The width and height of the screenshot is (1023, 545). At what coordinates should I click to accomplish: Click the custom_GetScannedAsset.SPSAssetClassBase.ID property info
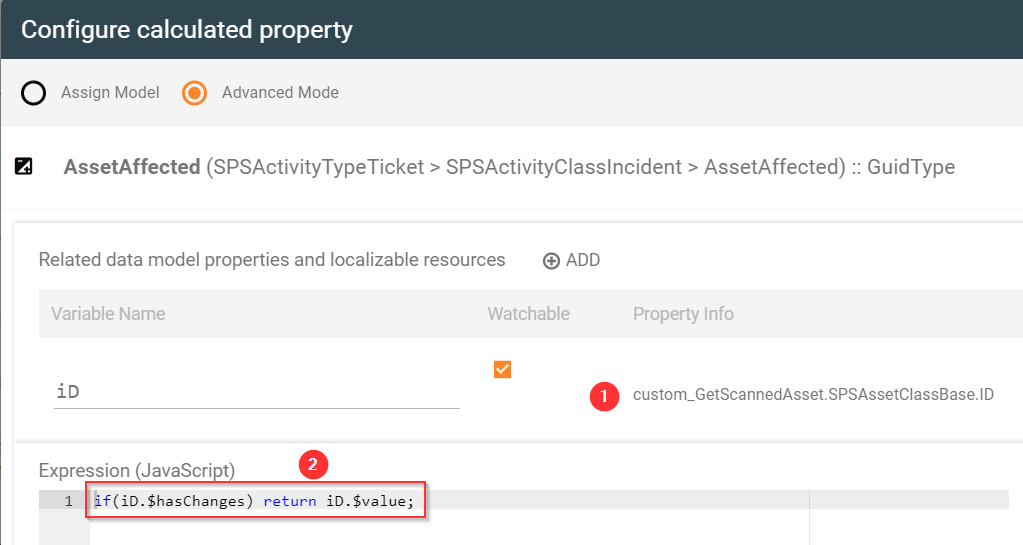813,395
